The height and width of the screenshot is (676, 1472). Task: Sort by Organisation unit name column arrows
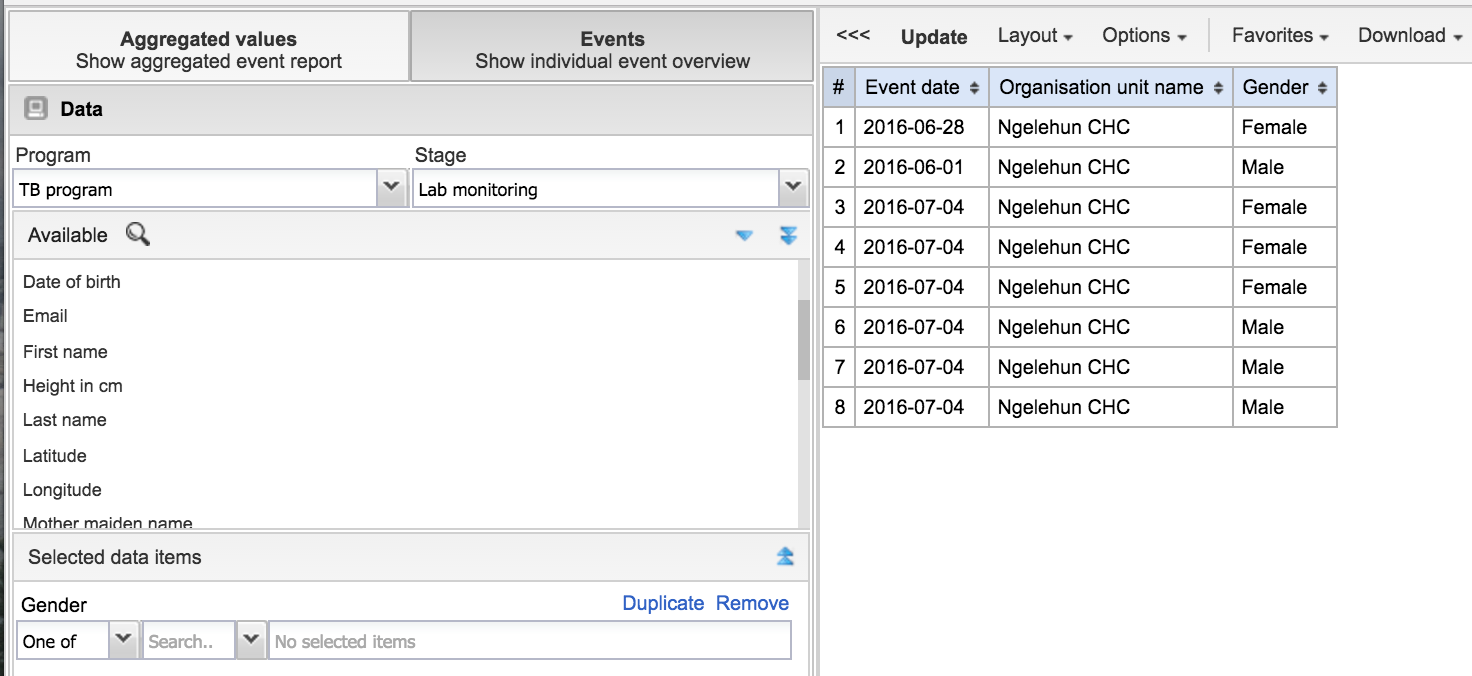pyautogui.click(x=1218, y=88)
